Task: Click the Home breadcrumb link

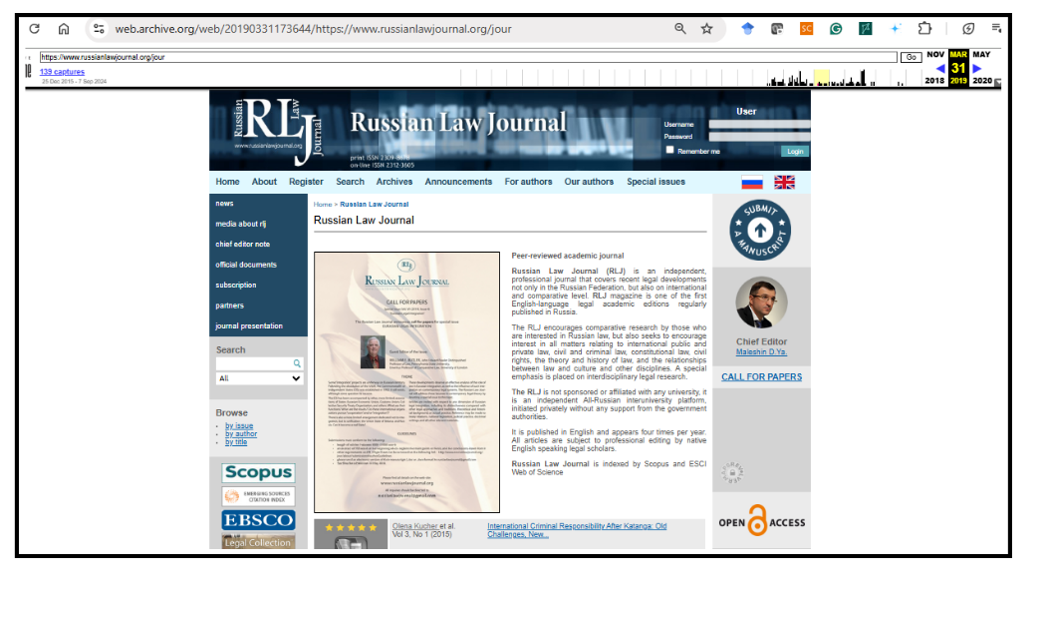Action: pos(322,204)
